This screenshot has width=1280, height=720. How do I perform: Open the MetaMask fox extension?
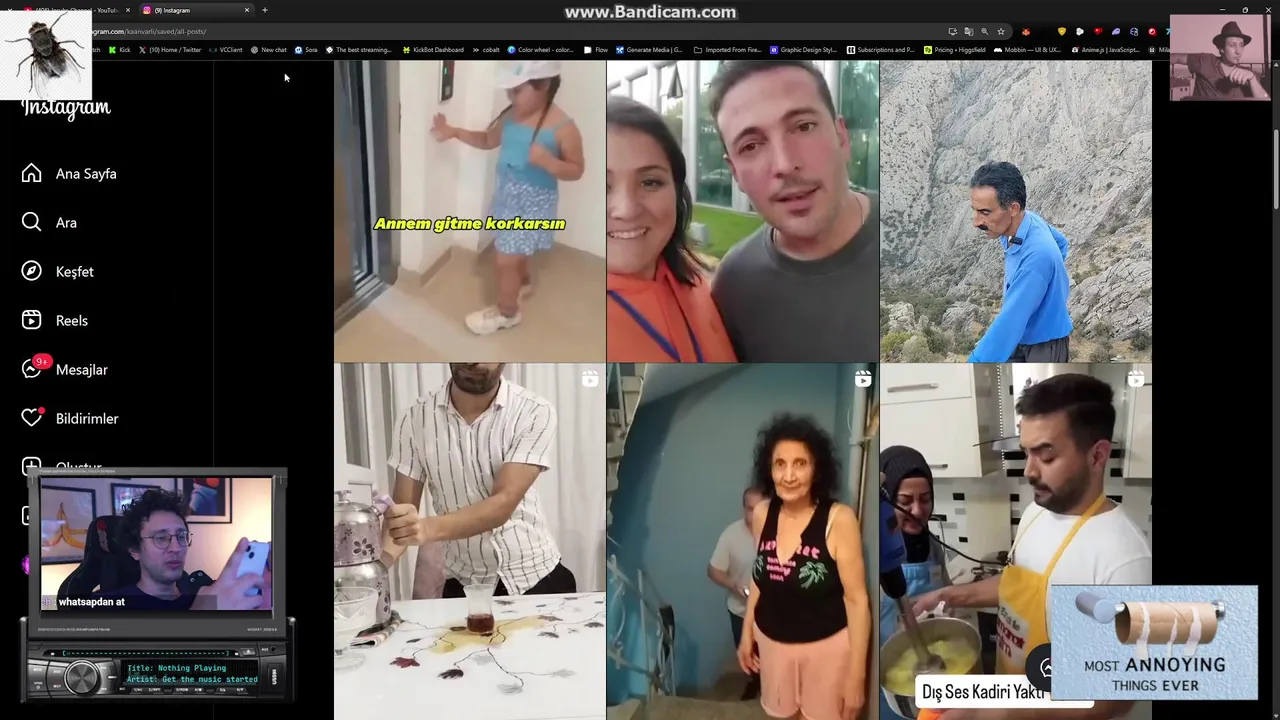coord(1026,31)
